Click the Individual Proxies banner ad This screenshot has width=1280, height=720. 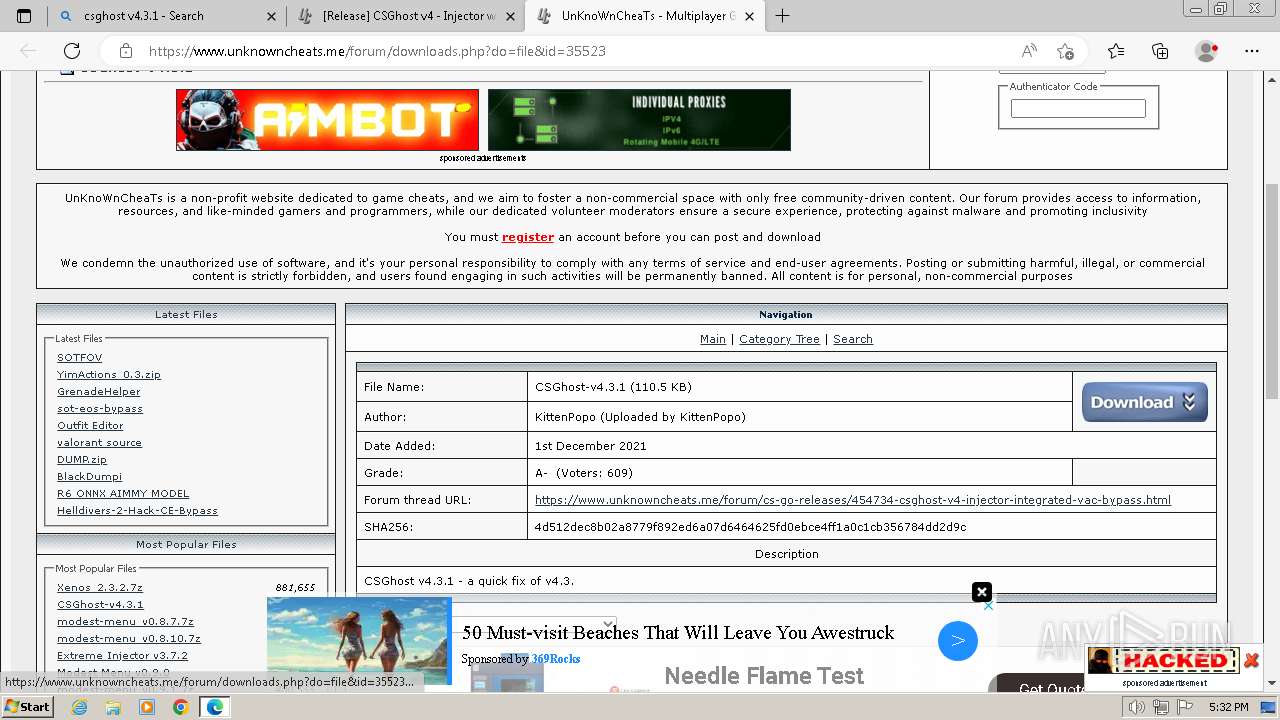tap(639, 120)
